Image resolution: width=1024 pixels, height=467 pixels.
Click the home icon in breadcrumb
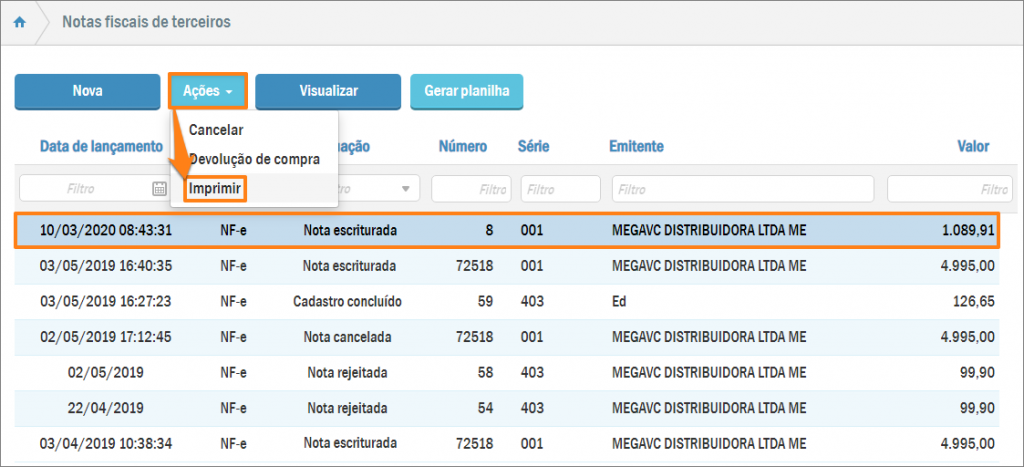(19, 22)
